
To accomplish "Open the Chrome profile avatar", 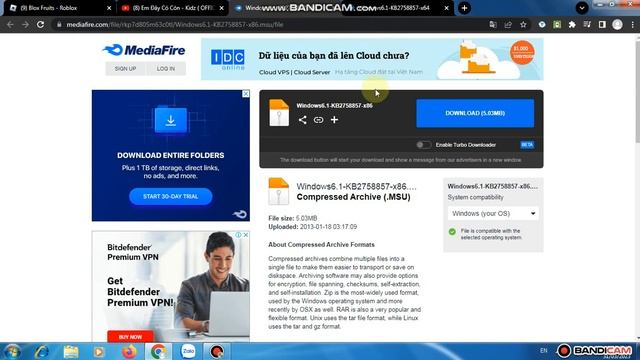I will (x=617, y=24).
